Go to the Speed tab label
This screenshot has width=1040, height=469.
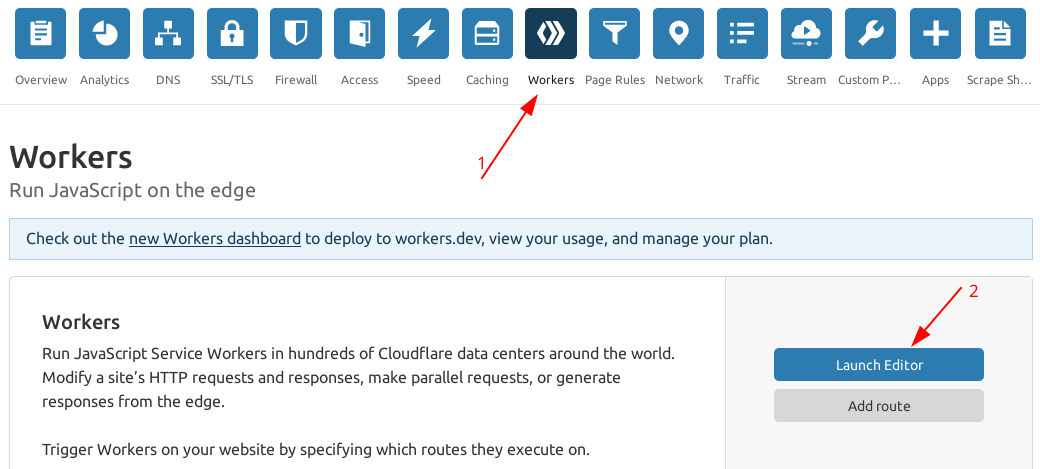click(424, 80)
